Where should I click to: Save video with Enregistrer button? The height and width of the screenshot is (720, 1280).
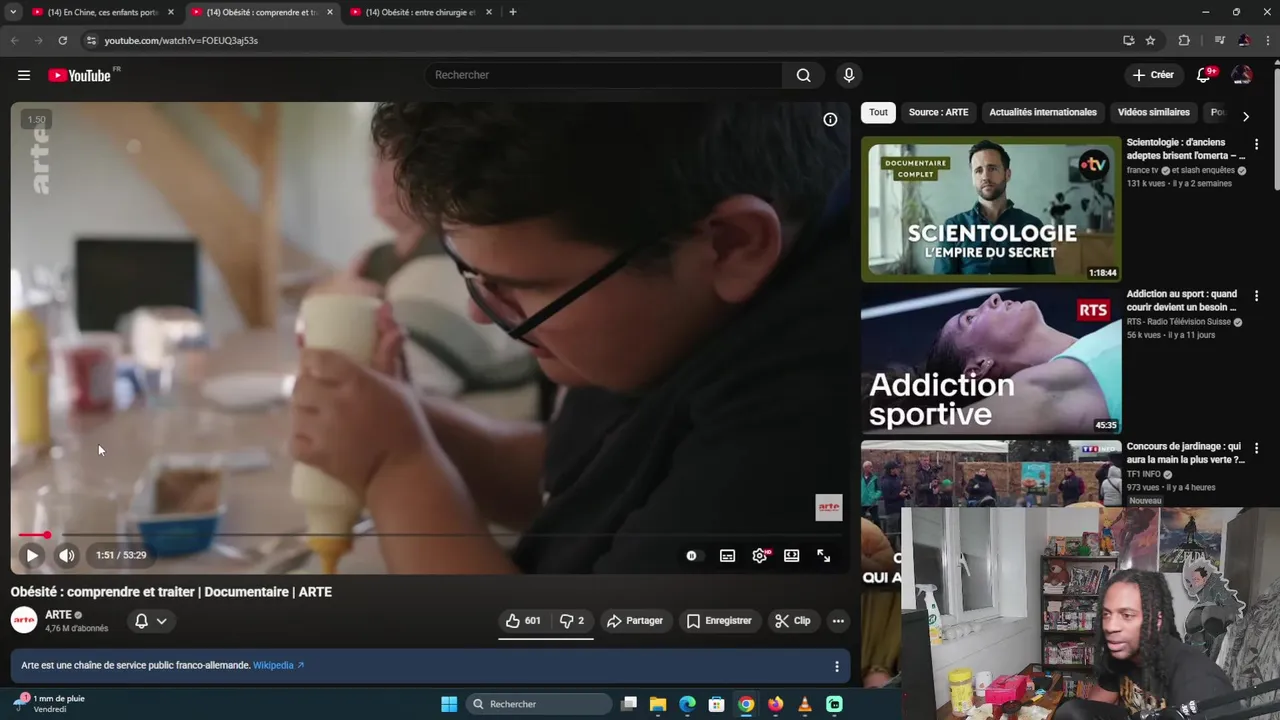click(x=719, y=621)
